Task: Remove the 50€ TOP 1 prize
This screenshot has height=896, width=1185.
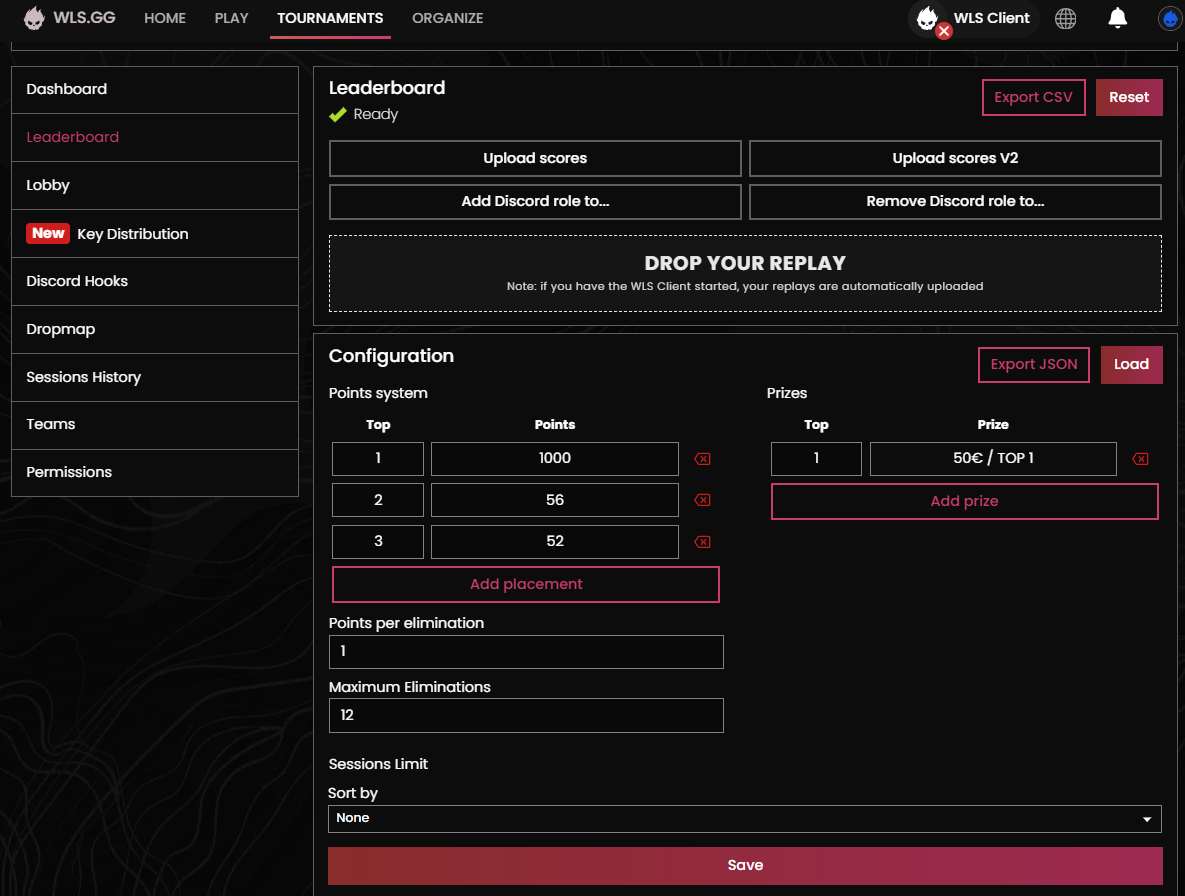Action: point(1140,458)
